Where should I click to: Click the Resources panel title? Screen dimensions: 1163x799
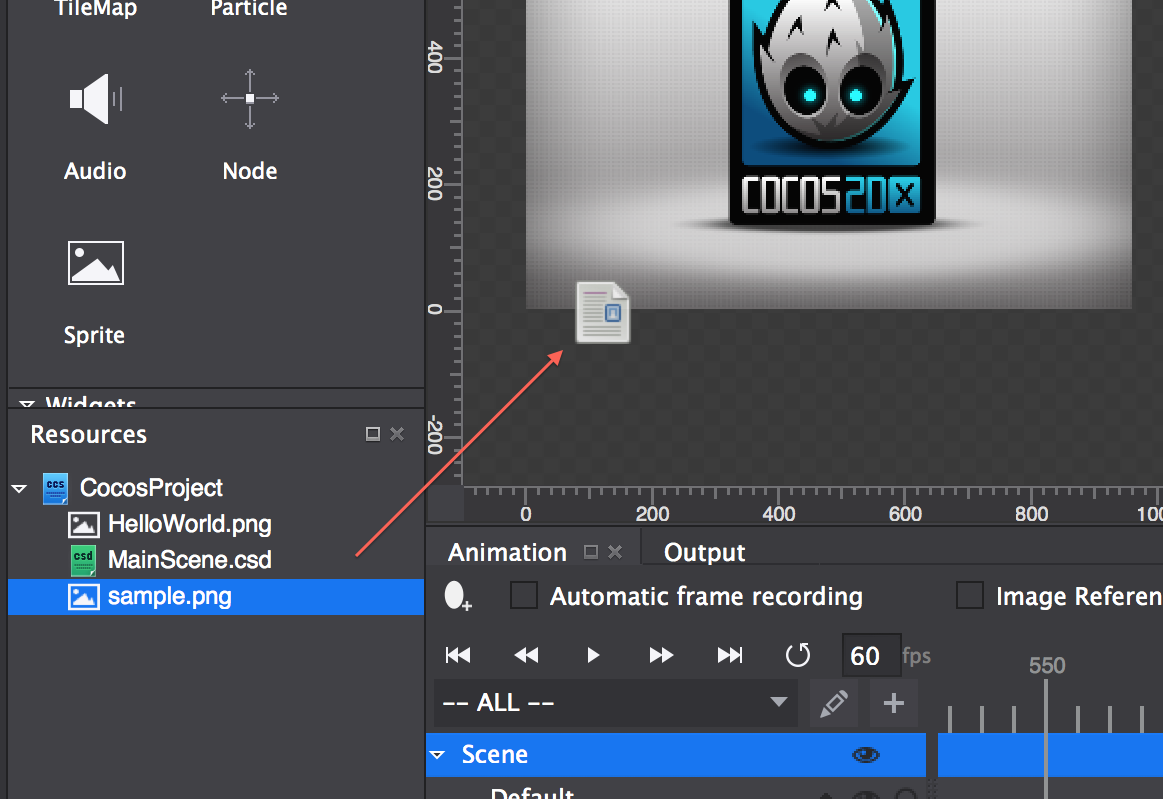click(88, 434)
